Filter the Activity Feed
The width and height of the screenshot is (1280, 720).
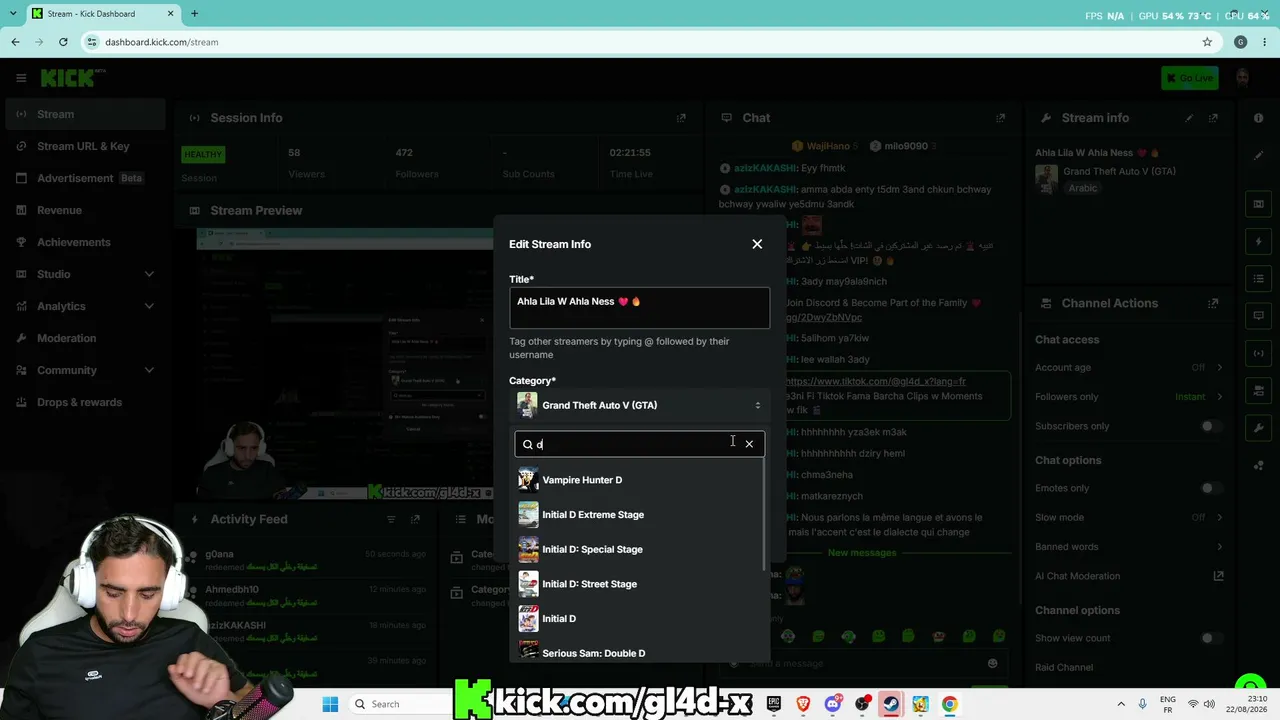tap(391, 519)
